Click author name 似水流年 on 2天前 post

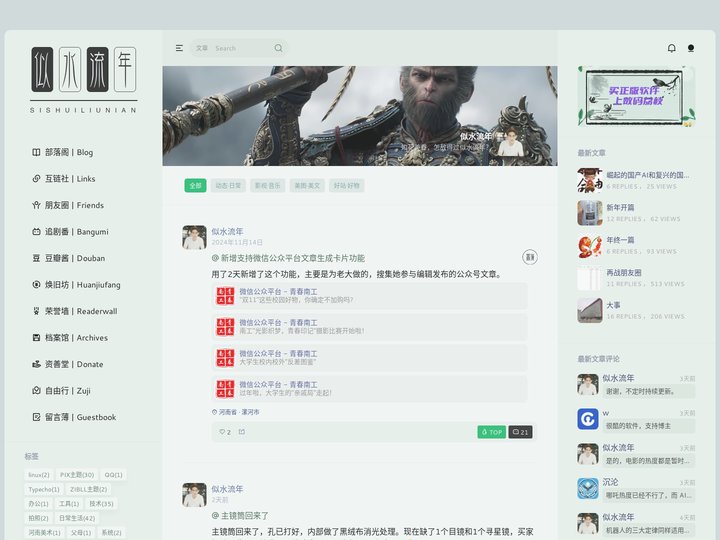coord(227,489)
